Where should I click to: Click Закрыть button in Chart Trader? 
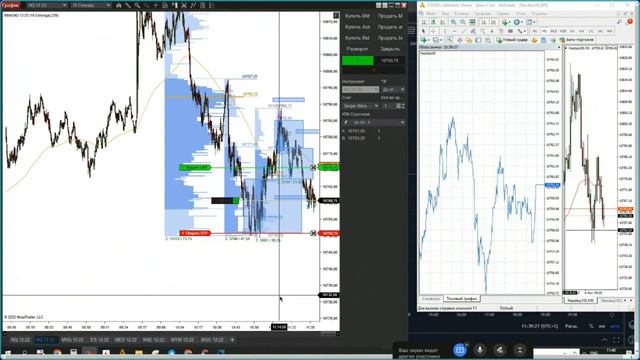(x=390, y=49)
